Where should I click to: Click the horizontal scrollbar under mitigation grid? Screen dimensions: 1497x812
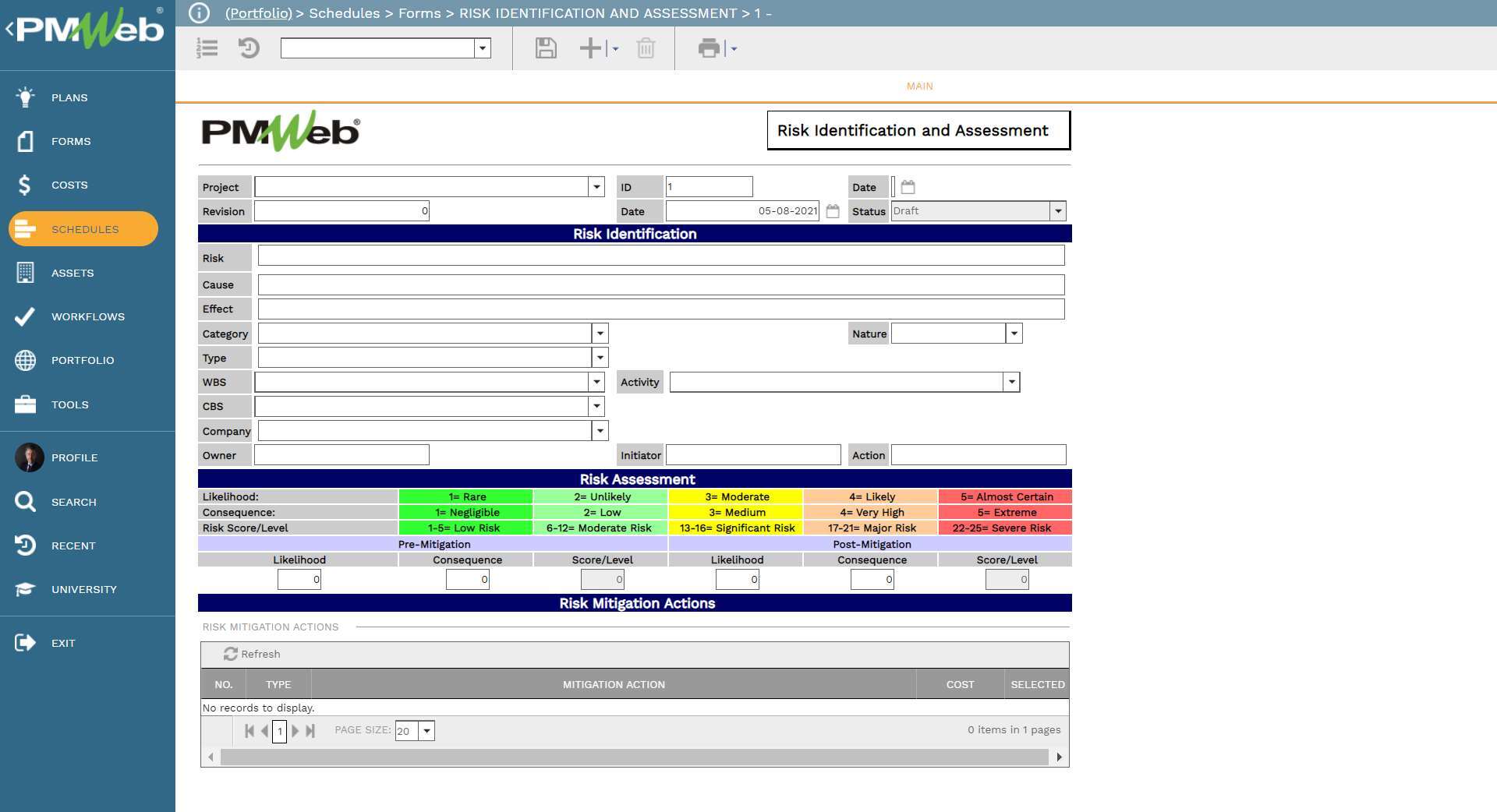click(x=634, y=757)
